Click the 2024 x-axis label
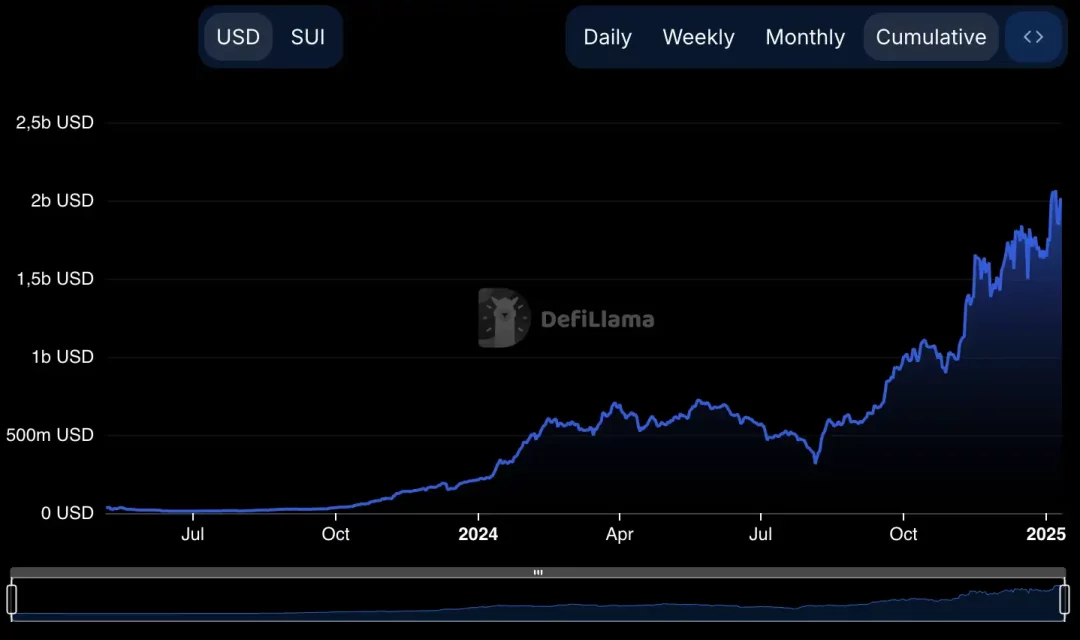Image resolution: width=1080 pixels, height=640 pixels. point(478,534)
